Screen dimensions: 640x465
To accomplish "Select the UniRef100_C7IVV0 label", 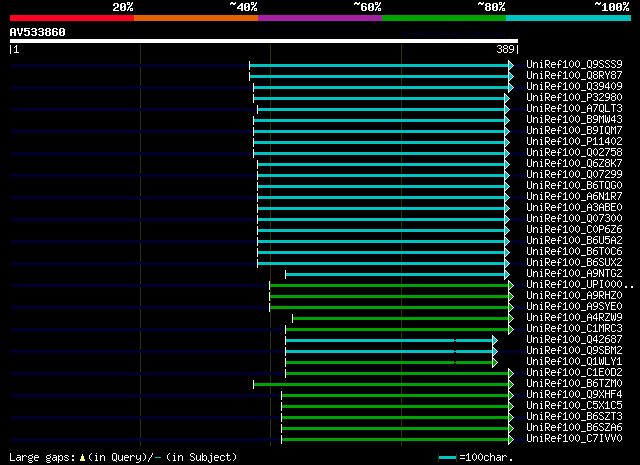I will point(574,439).
